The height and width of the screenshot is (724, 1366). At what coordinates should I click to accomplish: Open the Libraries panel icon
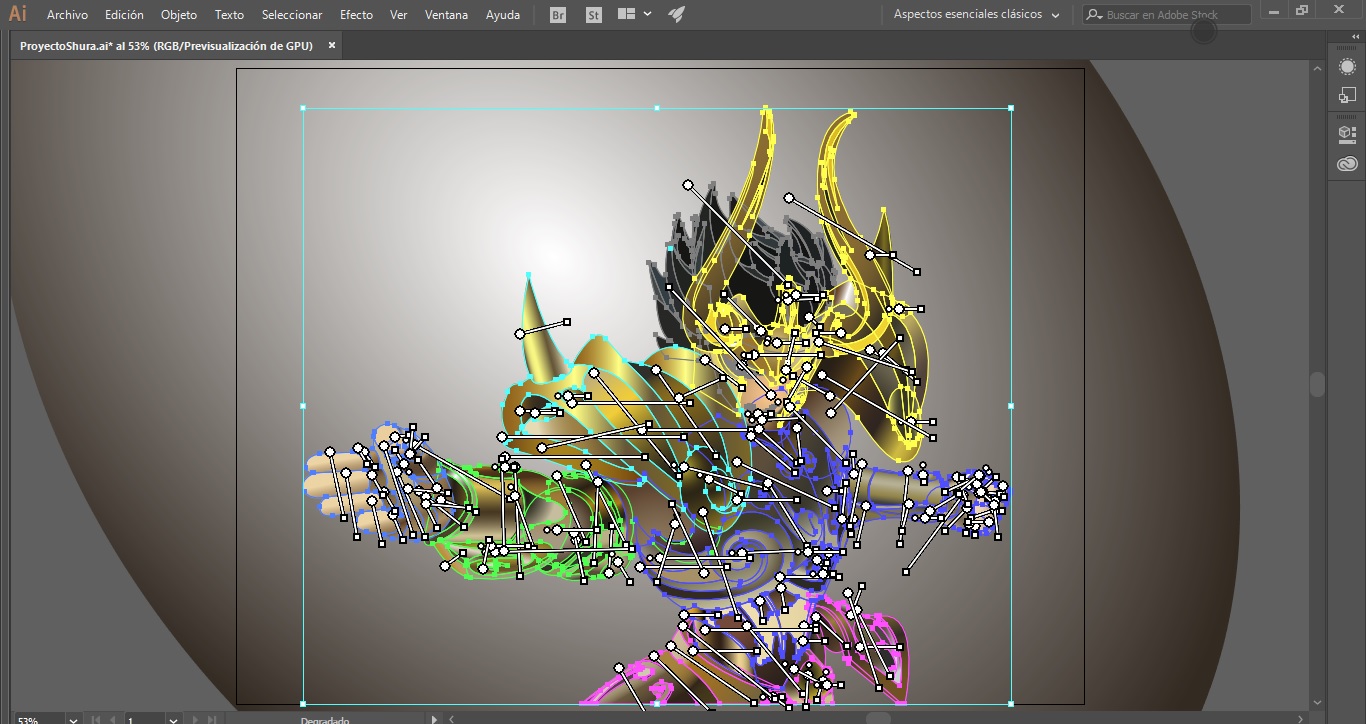tap(1347, 133)
